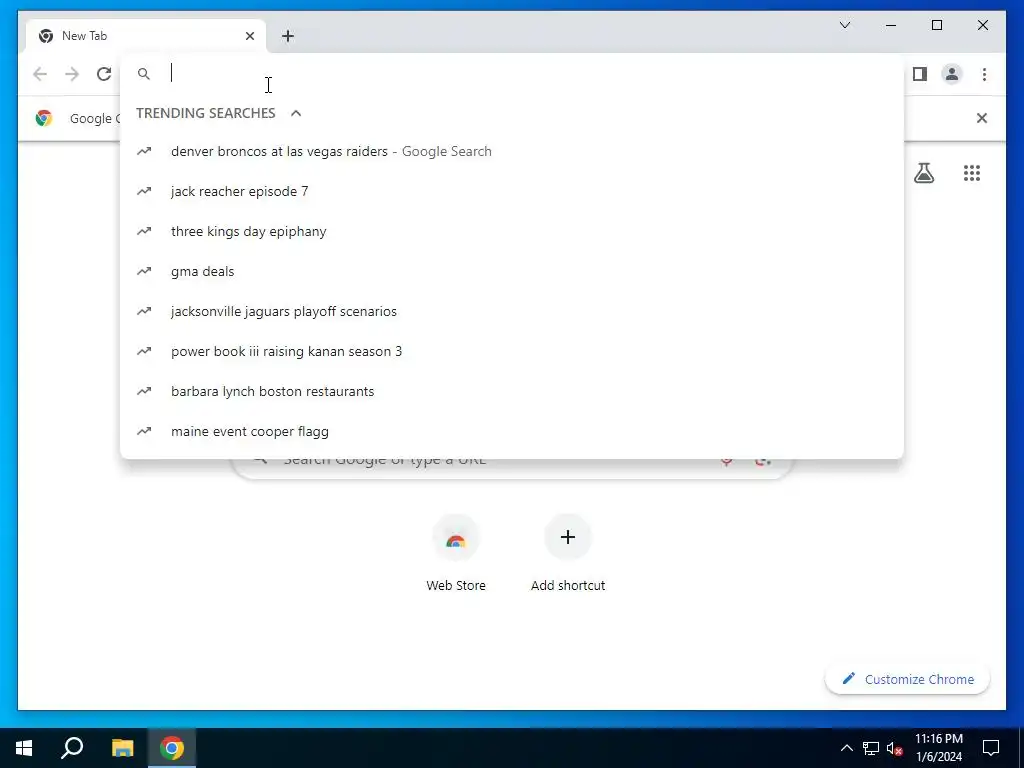Select three kings day epiphany suggestion
Screen dimensions: 1024x768
[x=512, y=231]
